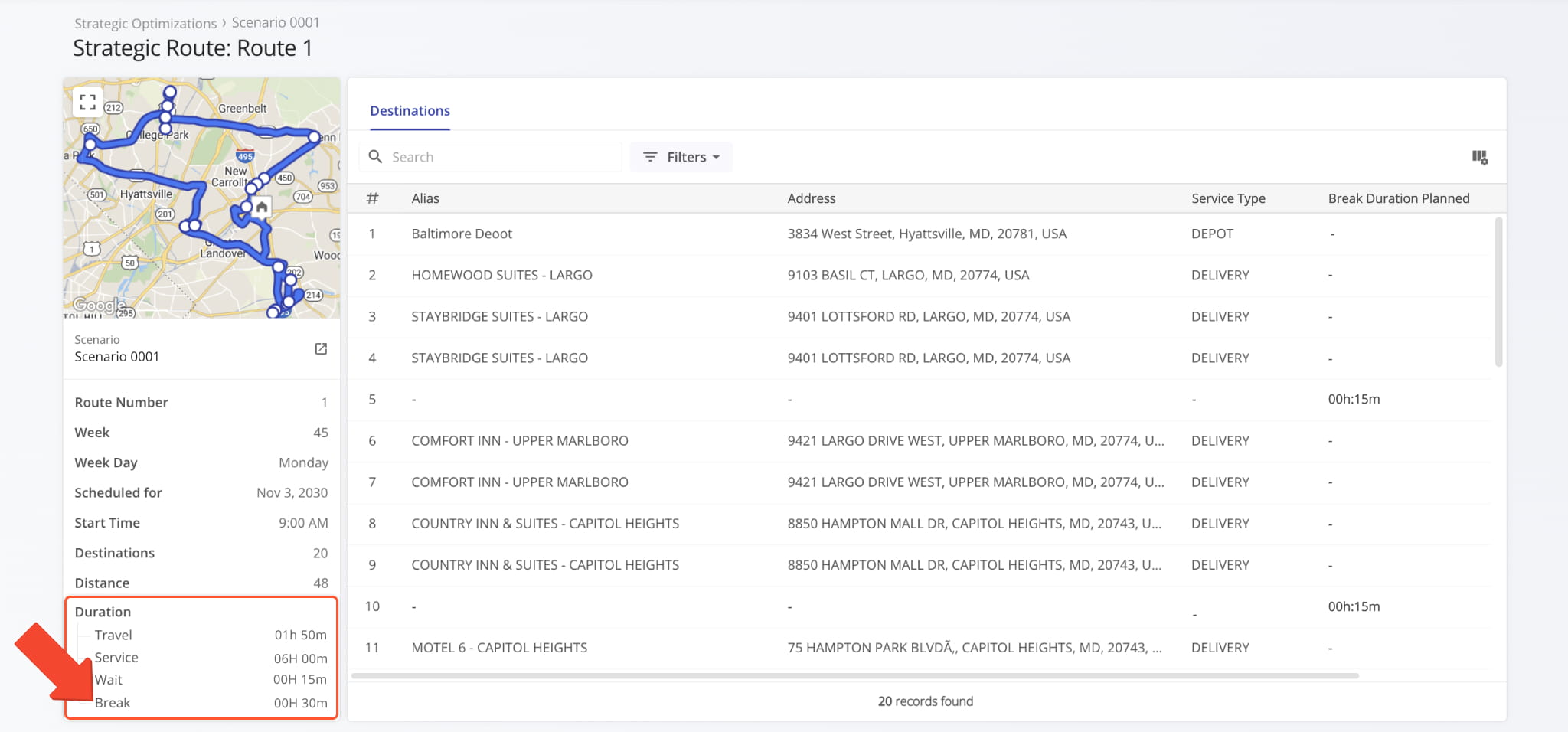The width and height of the screenshot is (1568, 732).
Task: Sort by the Alias column header
Action: point(425,198)
